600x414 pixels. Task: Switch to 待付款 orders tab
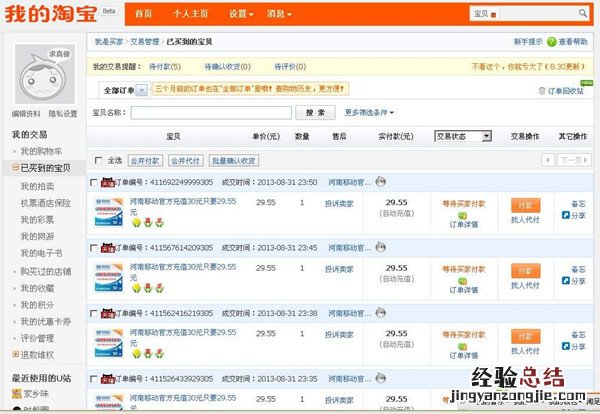(x=164, y=66)
